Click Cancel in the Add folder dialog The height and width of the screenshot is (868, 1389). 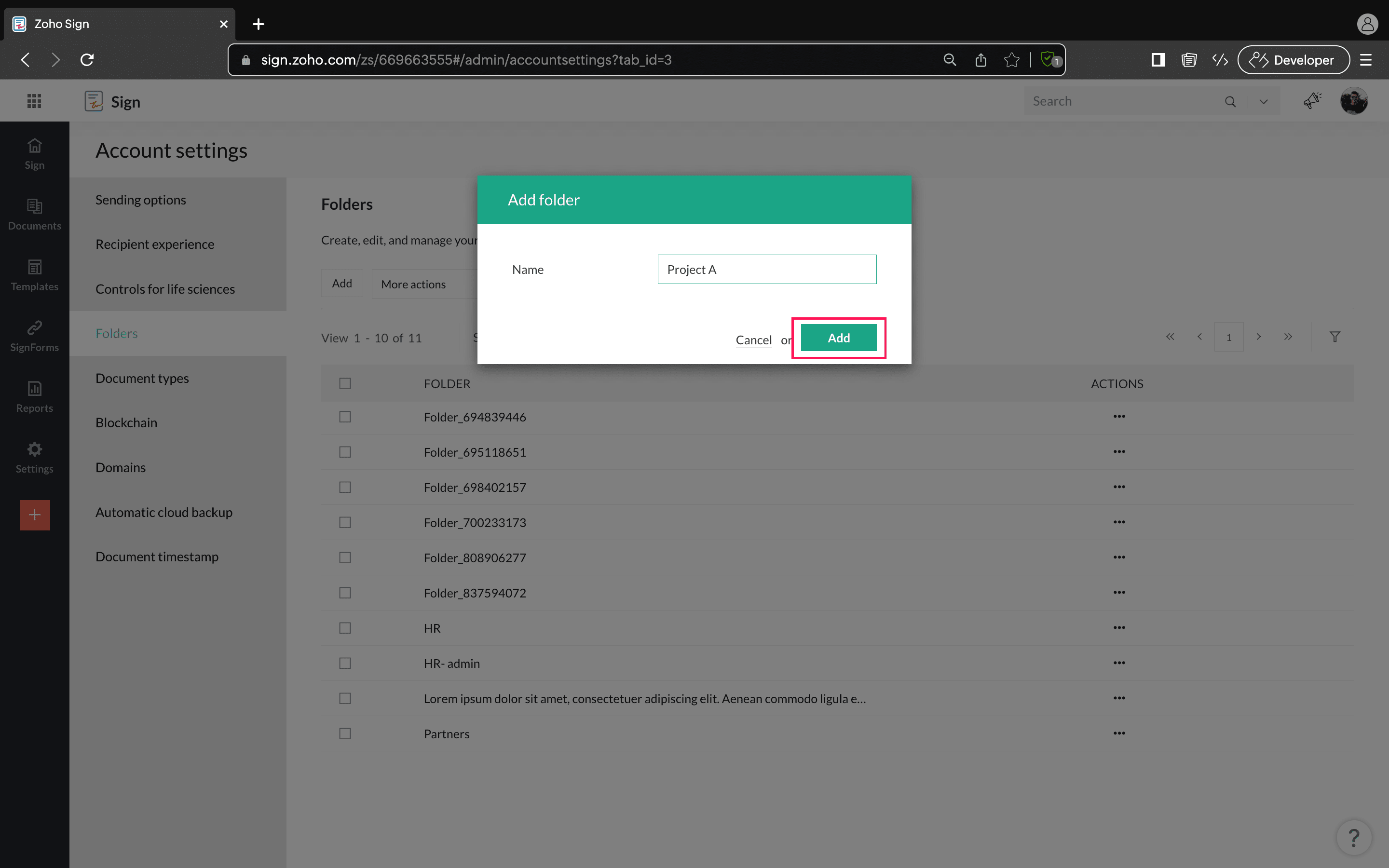pyautogui.click(x=753, y=340)
